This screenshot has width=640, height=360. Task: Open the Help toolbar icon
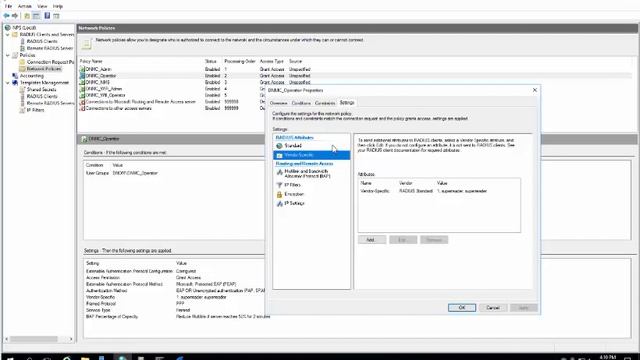[x=47, y=16]
